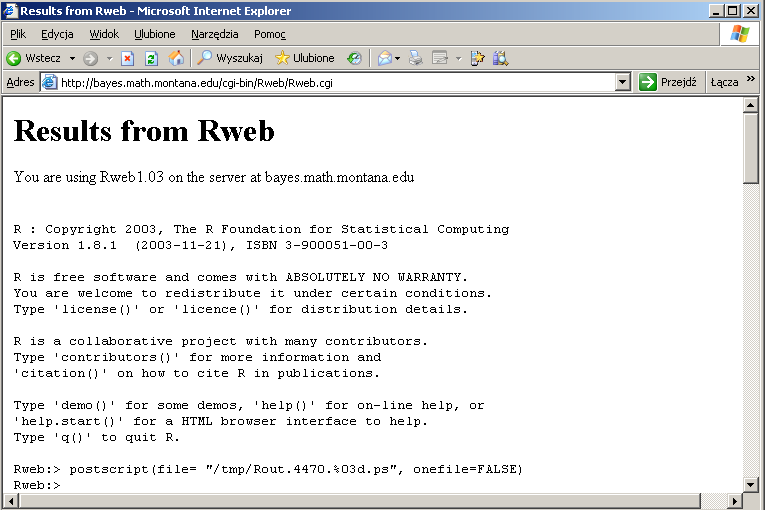
Task: Click the 'Version 1.8.1' text line
Action: 201,245
